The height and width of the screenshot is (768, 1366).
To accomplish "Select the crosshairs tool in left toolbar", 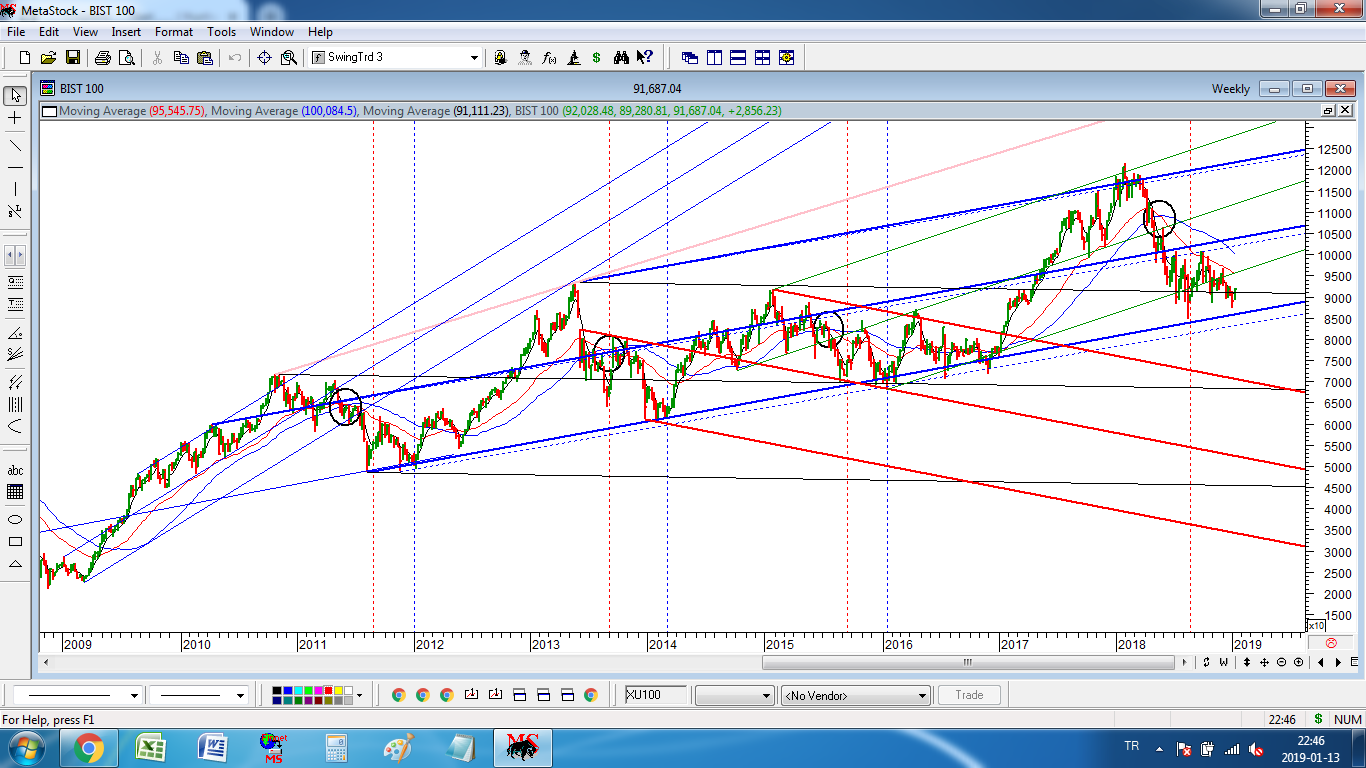I will point(15,119).
